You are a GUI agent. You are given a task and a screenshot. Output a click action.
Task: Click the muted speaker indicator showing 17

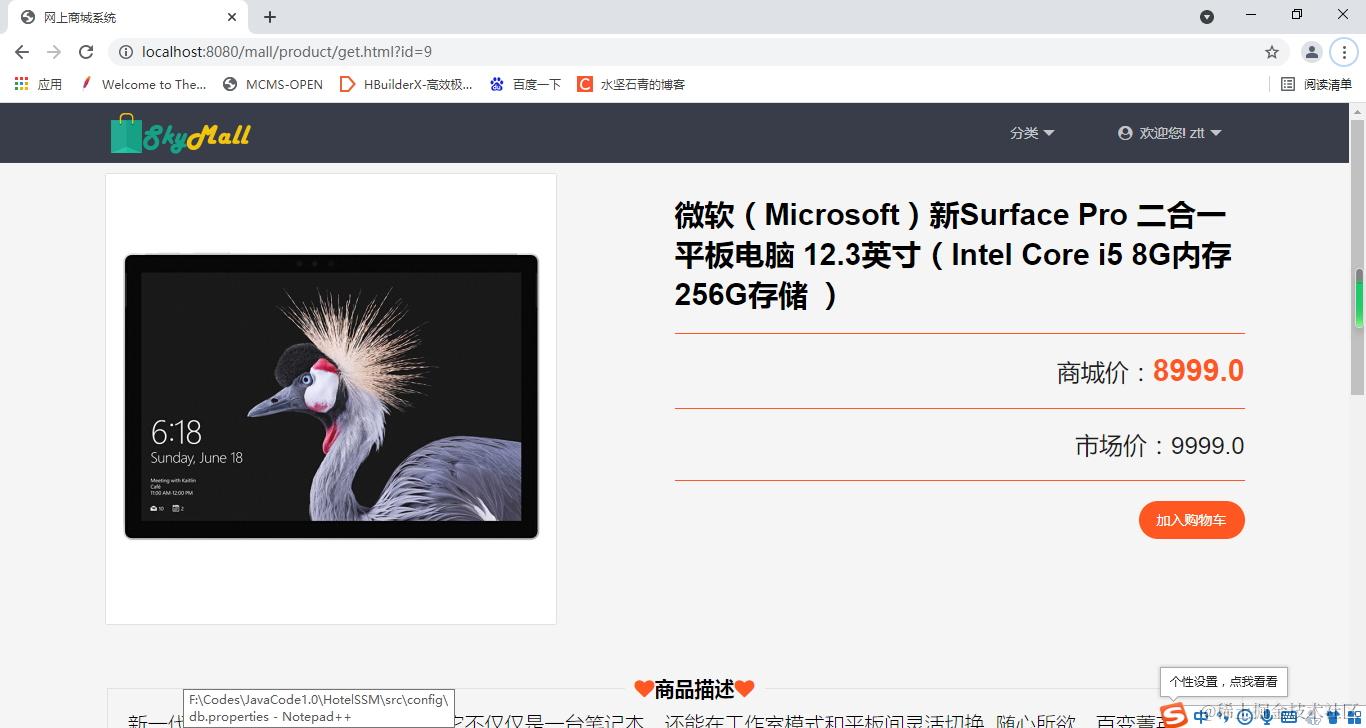1313,716
